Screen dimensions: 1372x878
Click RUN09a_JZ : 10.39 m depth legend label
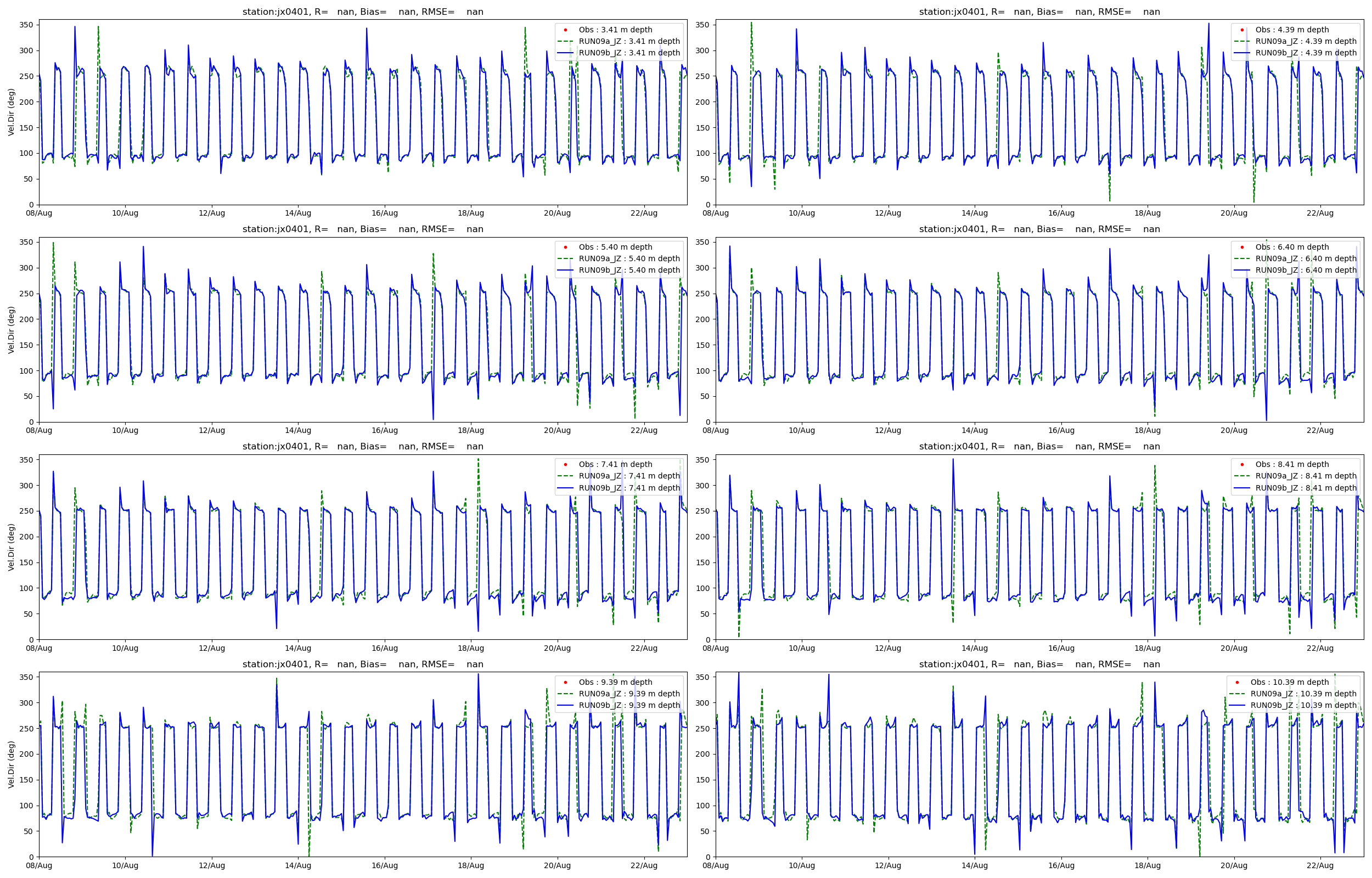point(1303,694)
